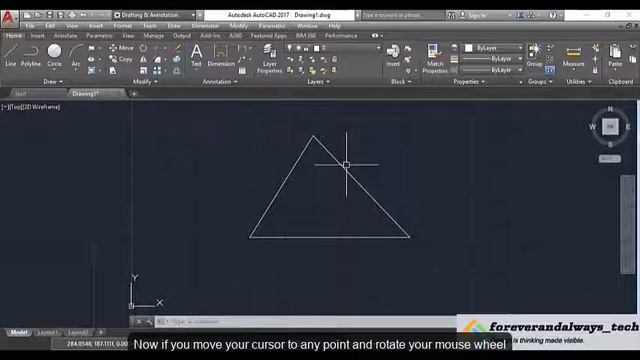Open the AutoCAD application menu button
640x360 pixels.
[9, 18]
